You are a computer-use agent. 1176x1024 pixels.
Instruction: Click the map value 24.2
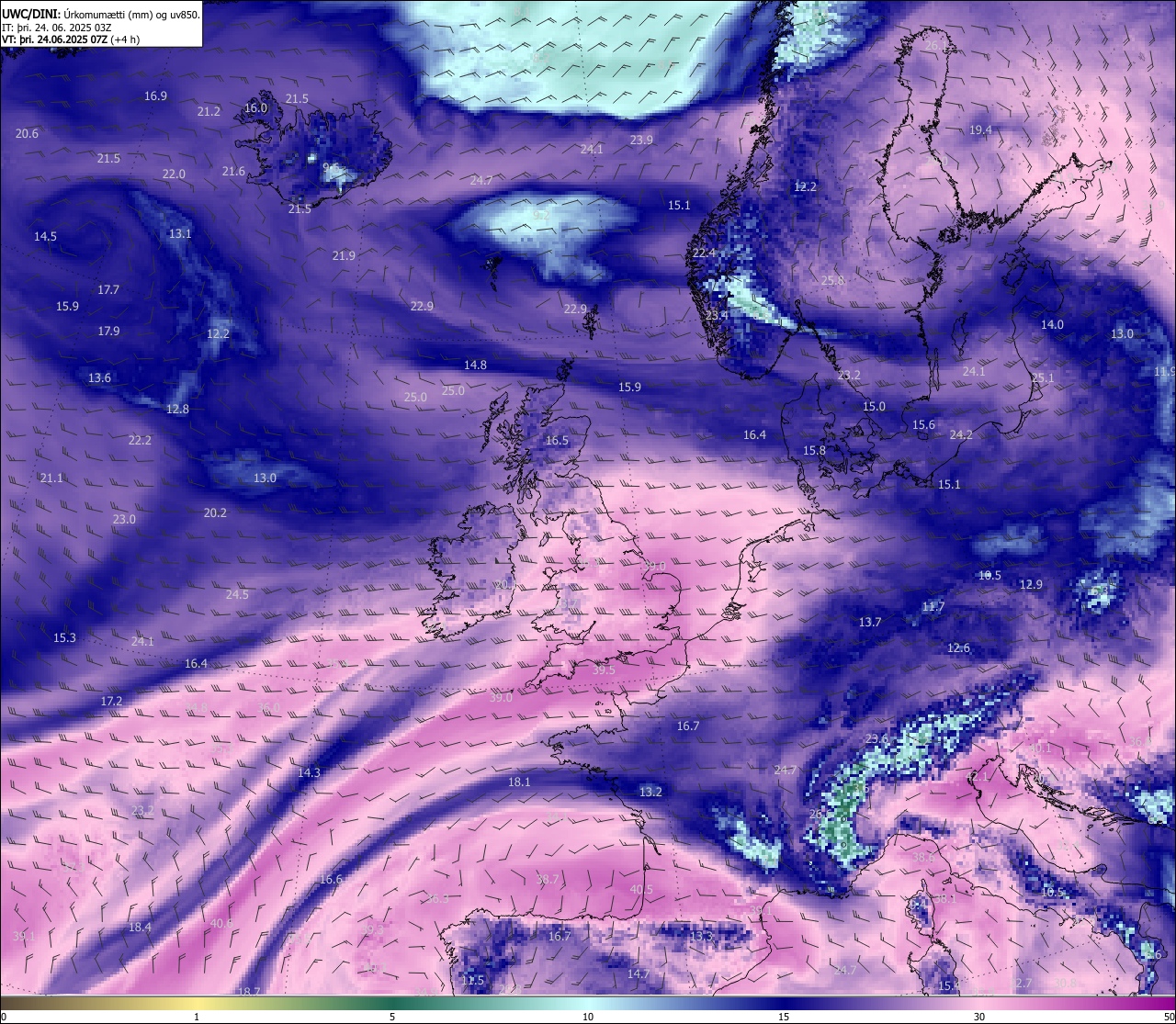pos(961,435)
